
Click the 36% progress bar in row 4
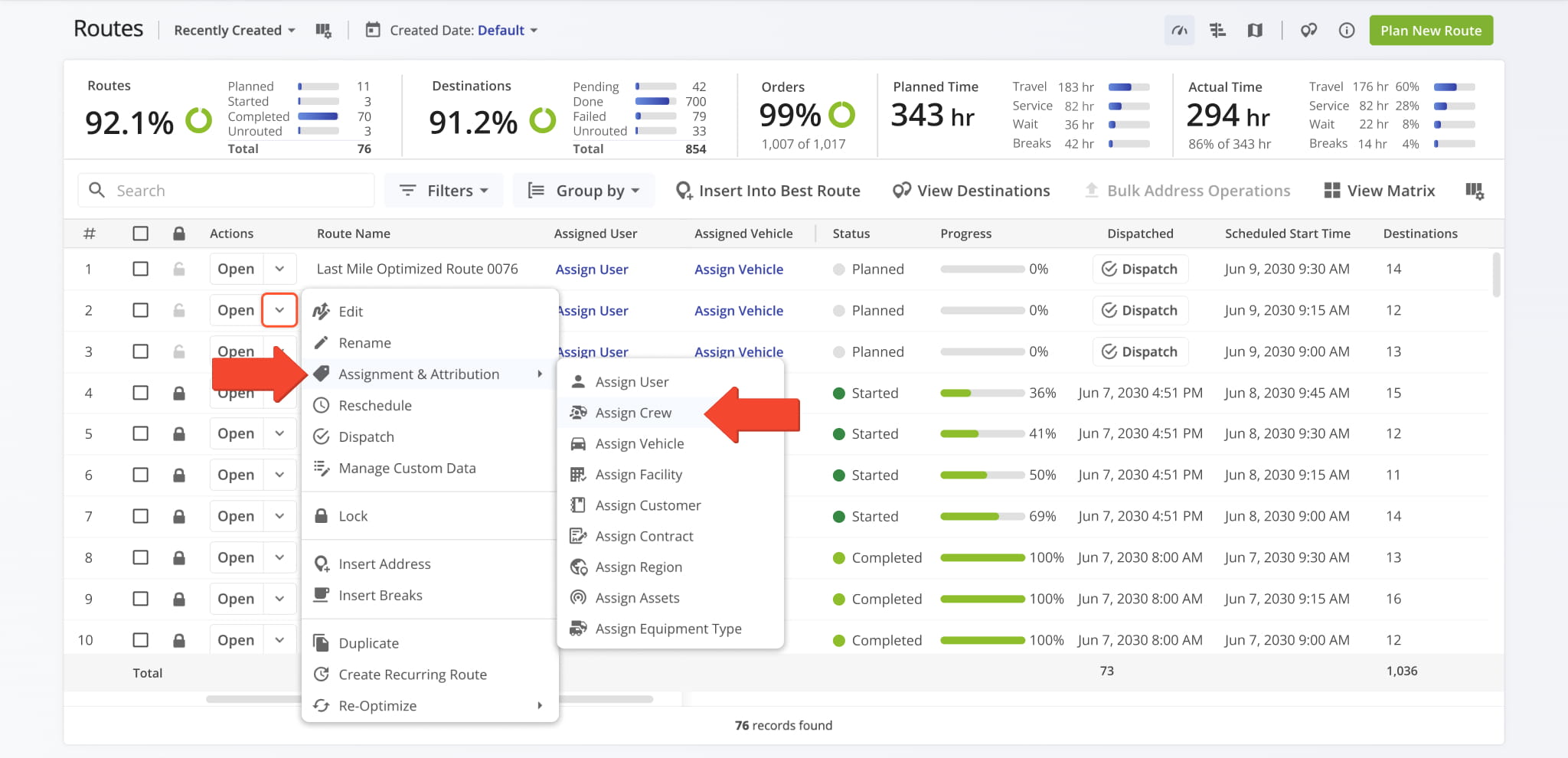[x=982, y=393]
